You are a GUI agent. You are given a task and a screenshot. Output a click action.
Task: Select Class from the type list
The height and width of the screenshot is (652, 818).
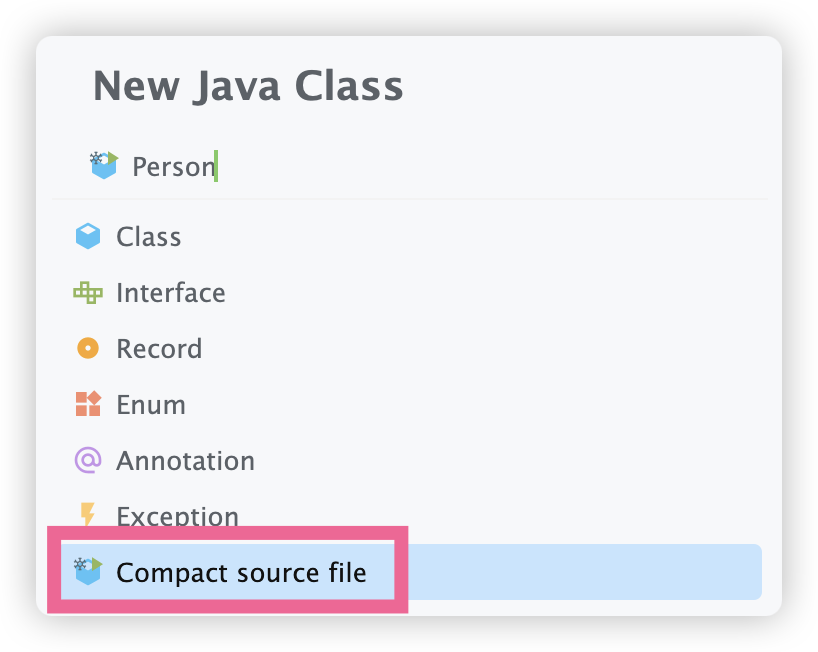pos(148,237)
